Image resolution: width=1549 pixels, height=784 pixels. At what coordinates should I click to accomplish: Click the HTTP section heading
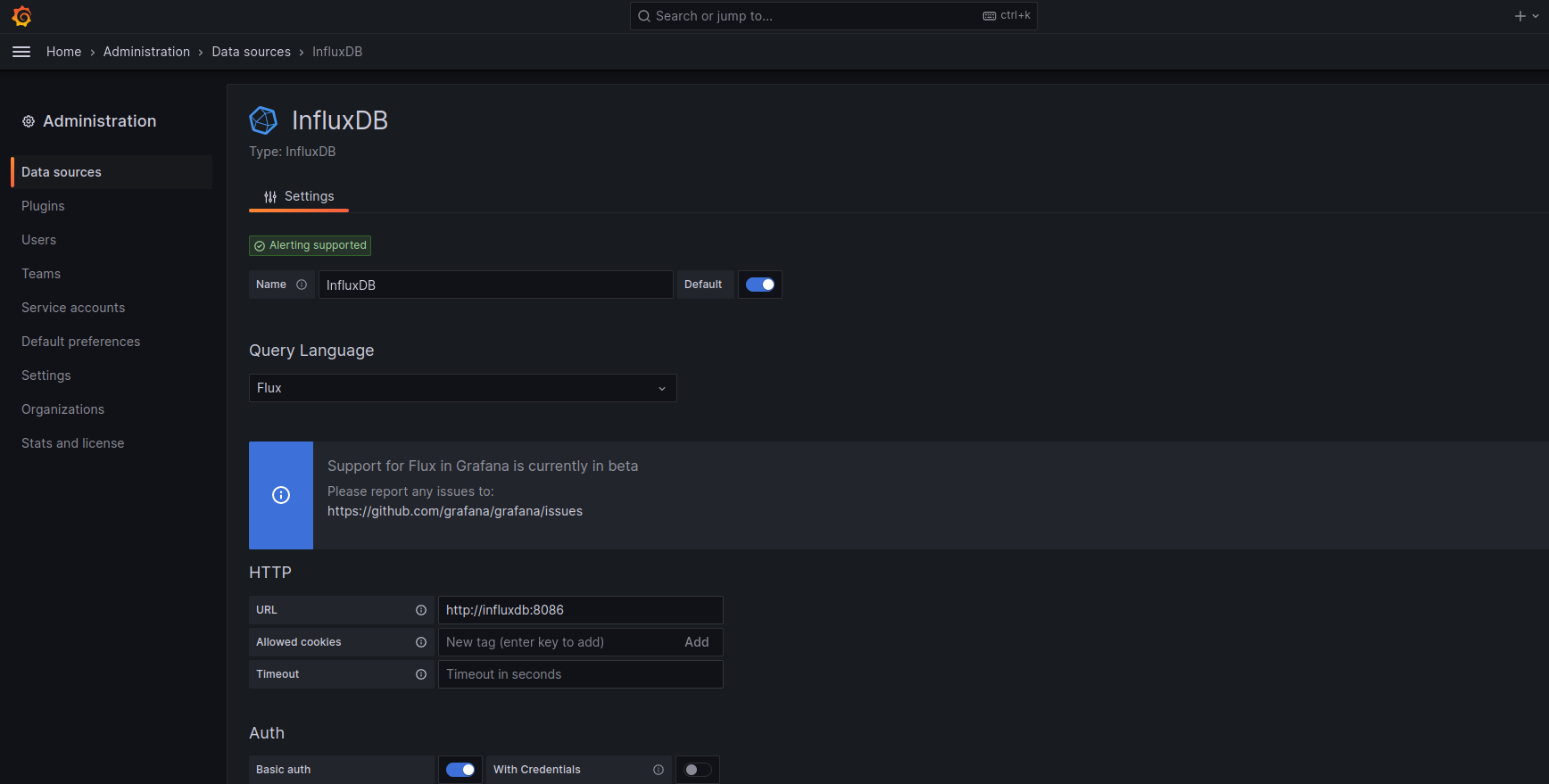click(270, 573)
